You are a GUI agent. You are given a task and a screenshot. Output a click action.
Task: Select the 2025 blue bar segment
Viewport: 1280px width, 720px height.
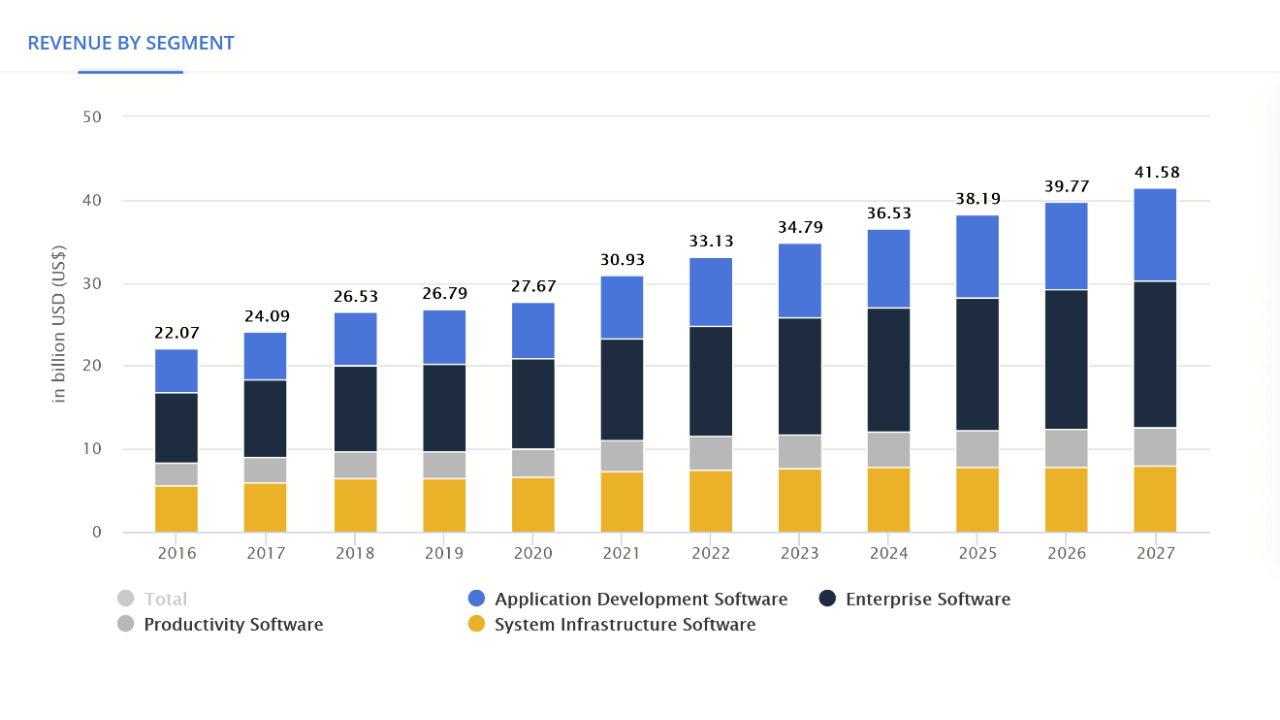[x=978, y=256]
